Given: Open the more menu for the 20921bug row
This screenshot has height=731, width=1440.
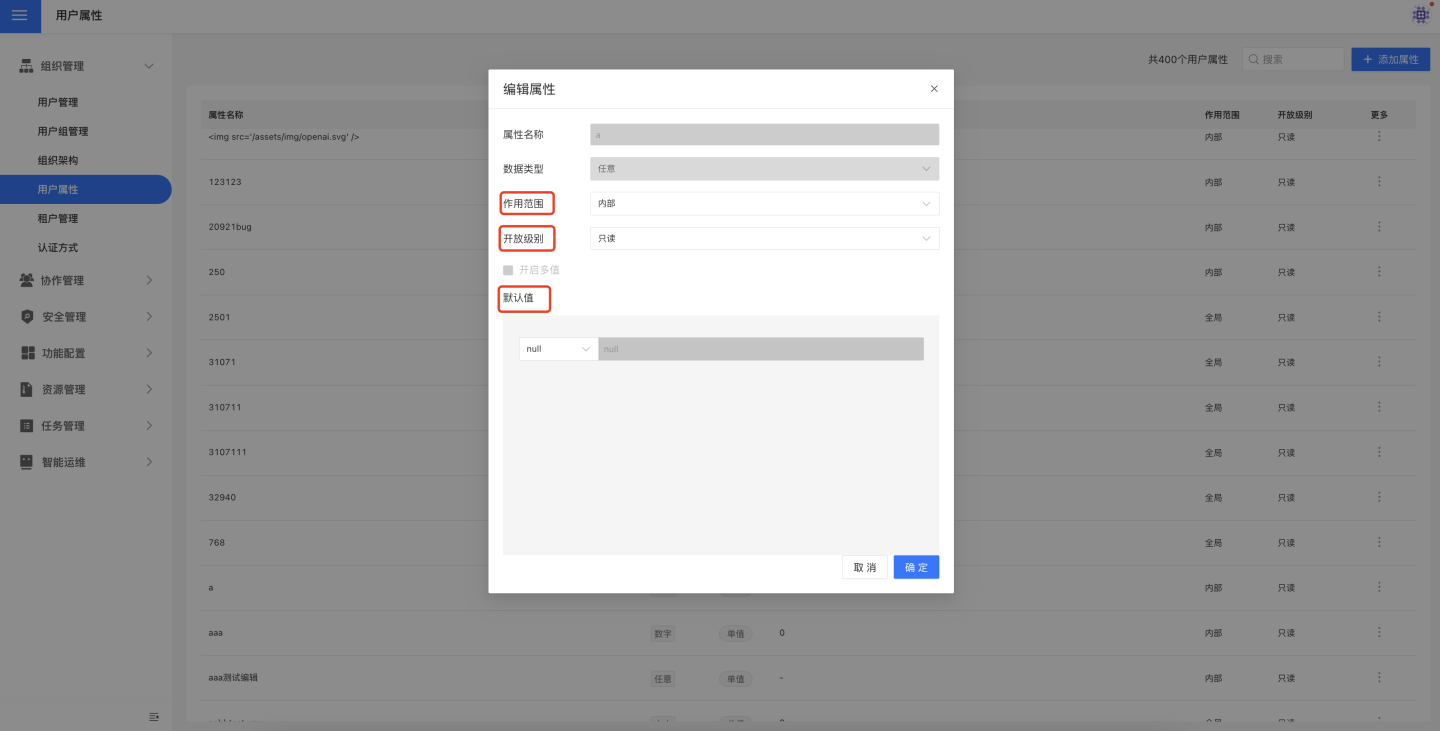Looking at the screenshot, I should (x=1379, y=227).
